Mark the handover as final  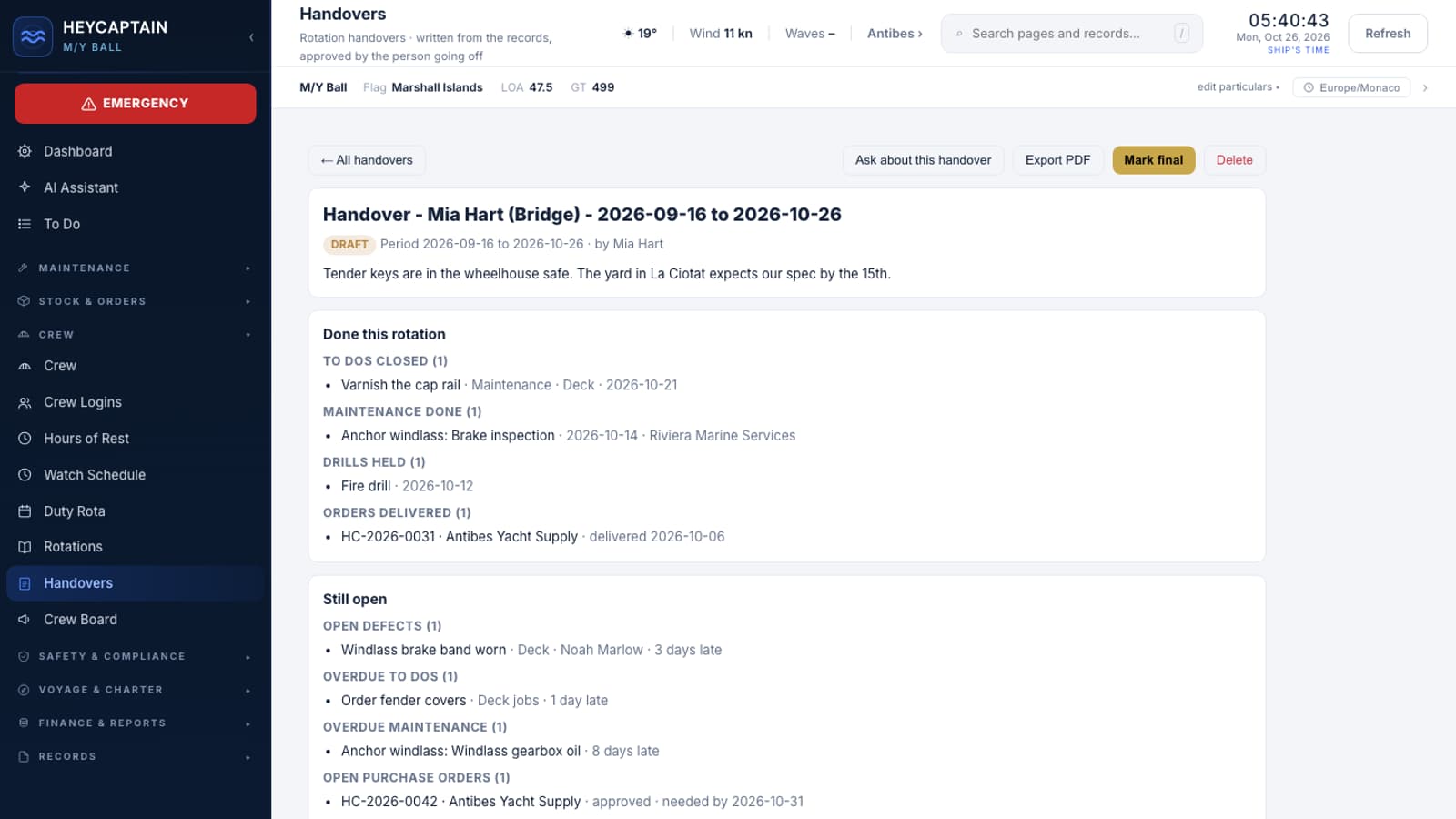pos(1154,160)
